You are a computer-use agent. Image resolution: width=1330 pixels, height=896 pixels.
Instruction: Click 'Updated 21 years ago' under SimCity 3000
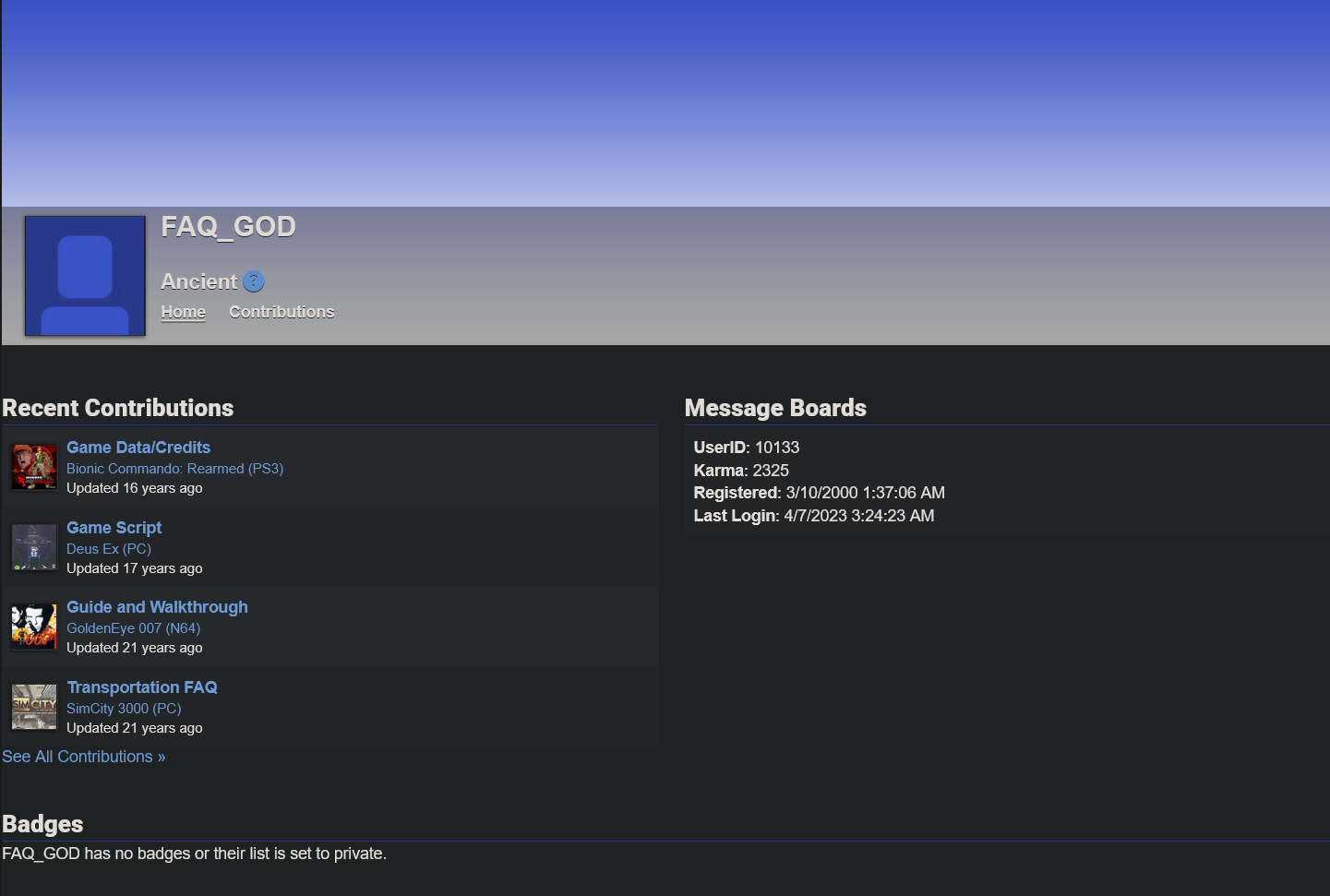click(x=135, y=728)
